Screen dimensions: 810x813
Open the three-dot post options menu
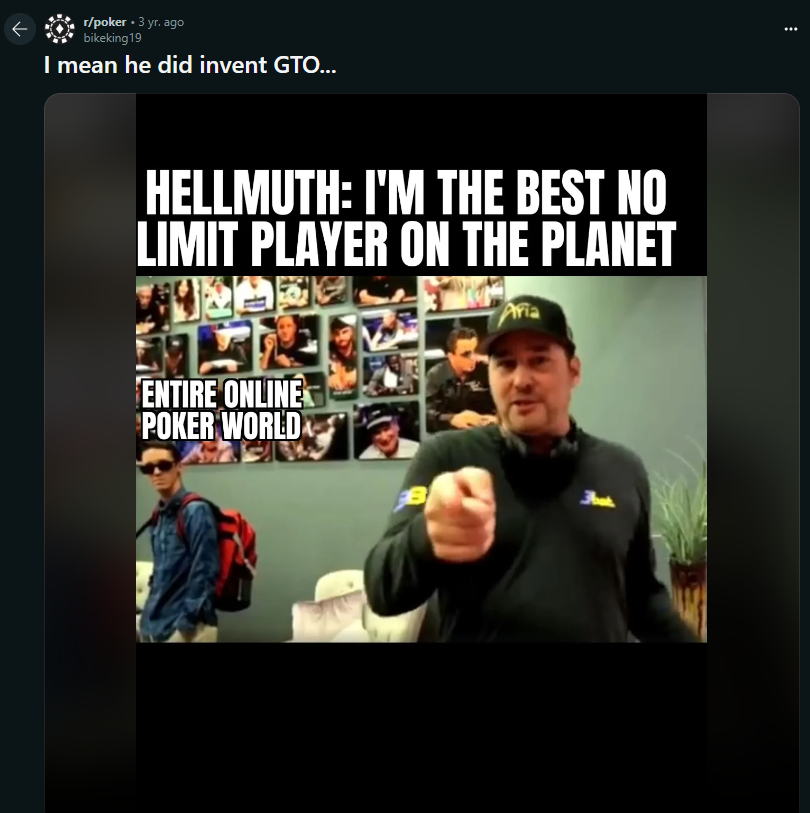pyautogui.click(x=791, y=29)
